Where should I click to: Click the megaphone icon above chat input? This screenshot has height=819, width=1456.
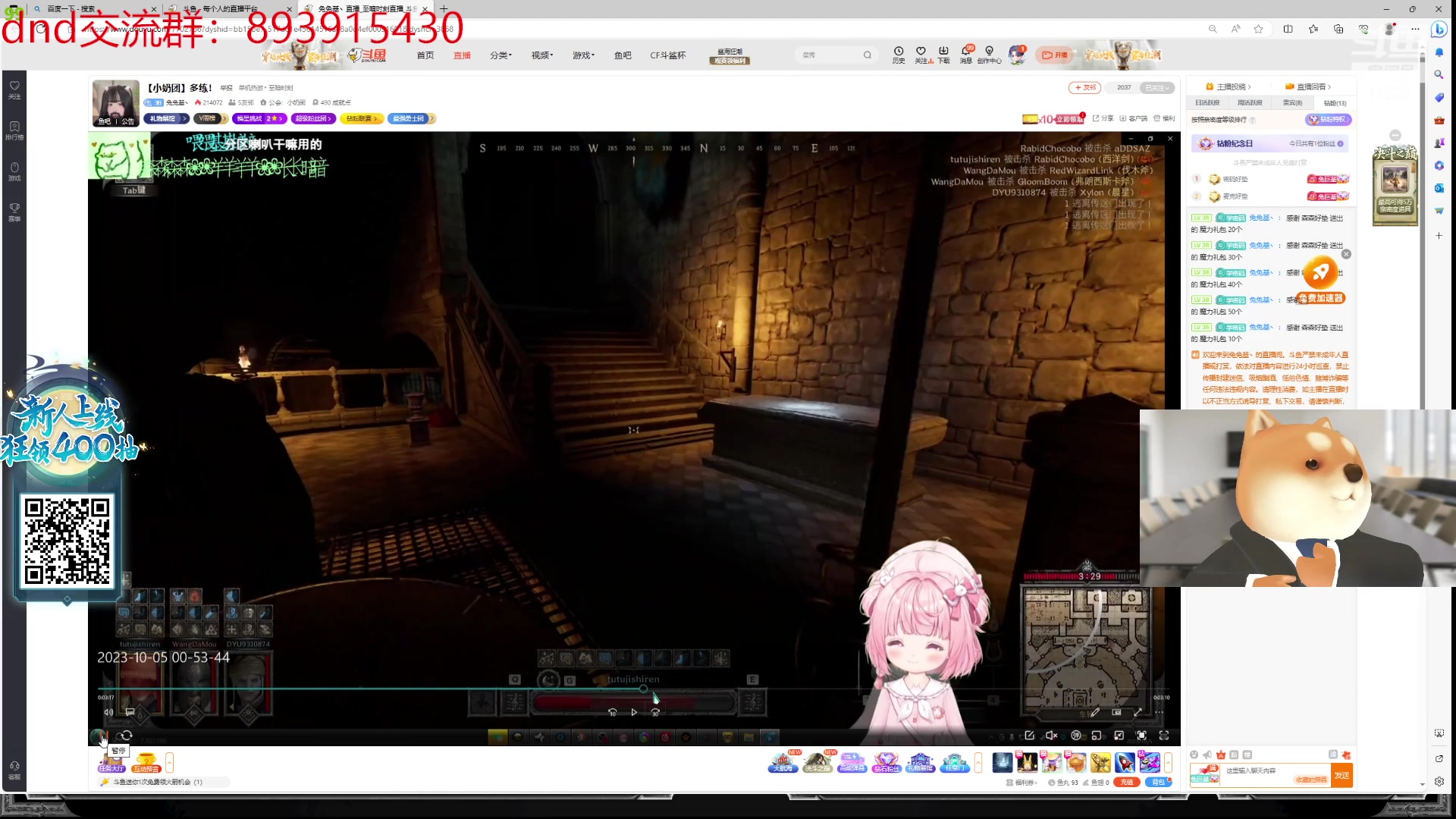[1207, 755]
